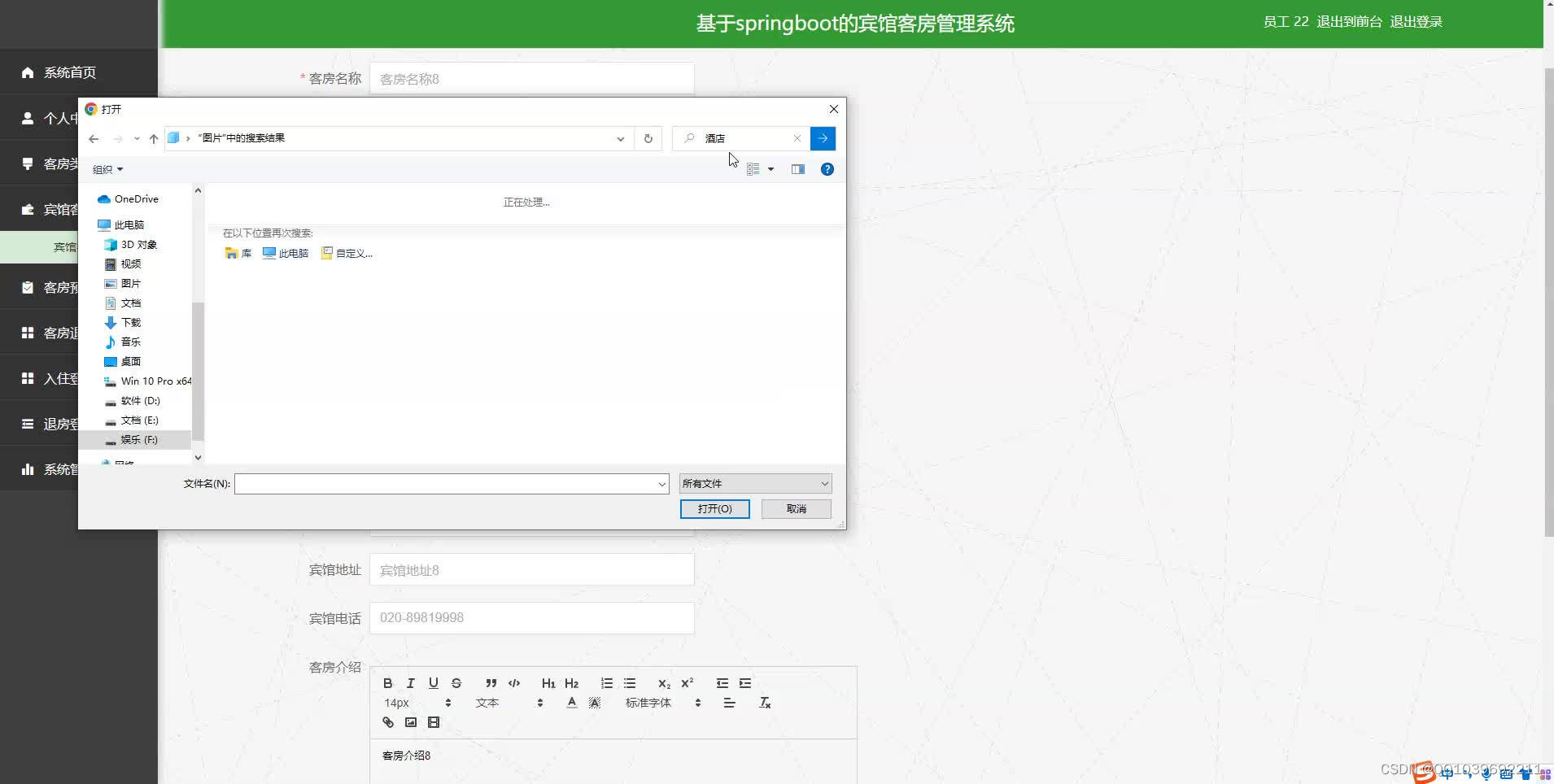The width and height of the screenshot is (1554, 784).
Task: Open the file dialog help
Action: [827, 169]
